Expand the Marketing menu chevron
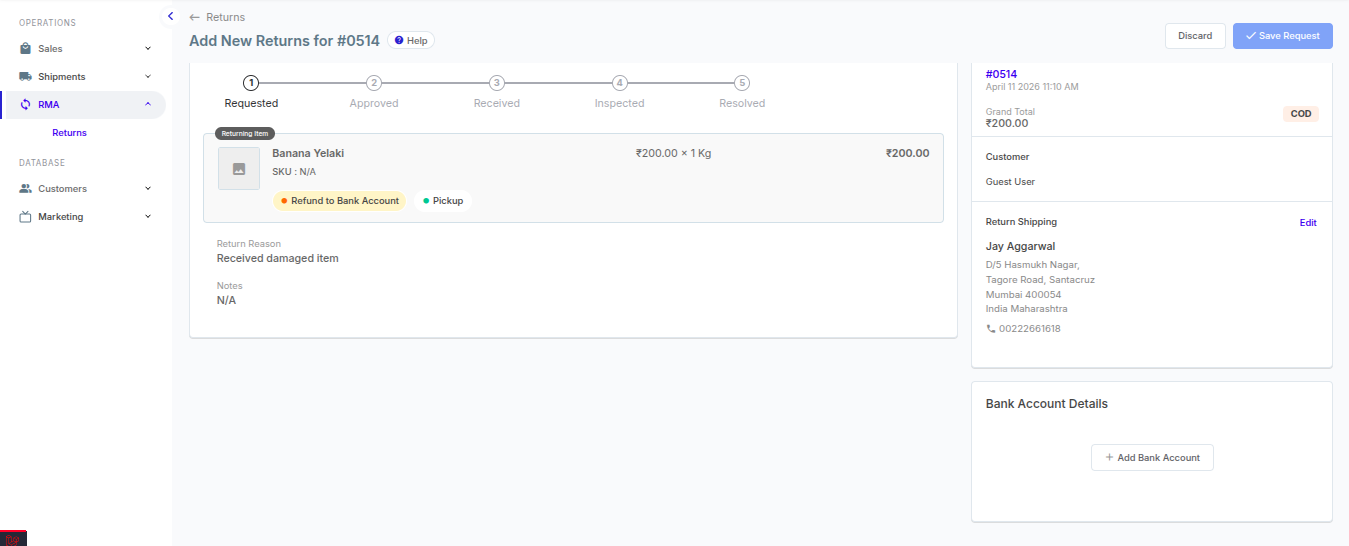 148,216
